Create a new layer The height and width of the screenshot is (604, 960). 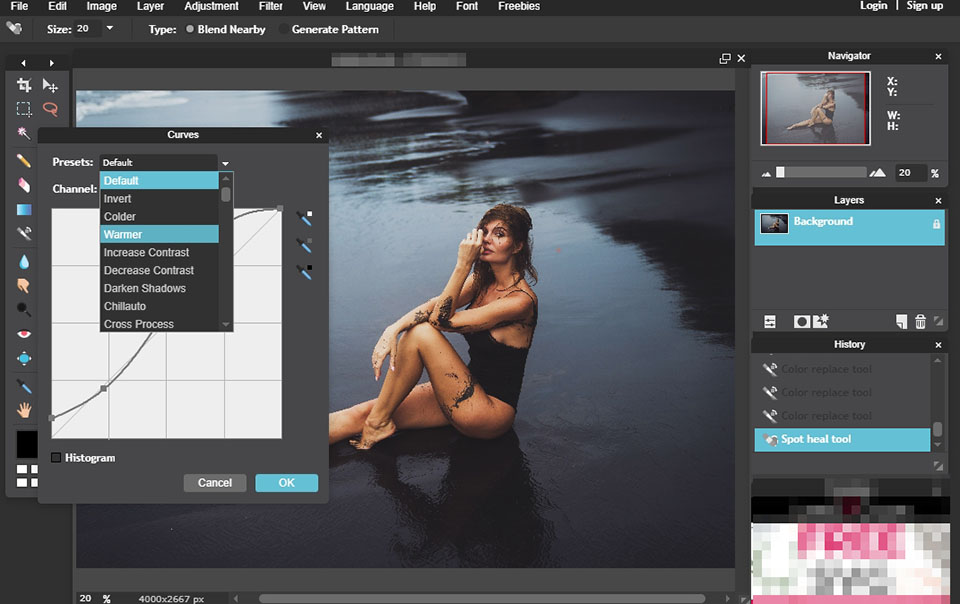901,321
